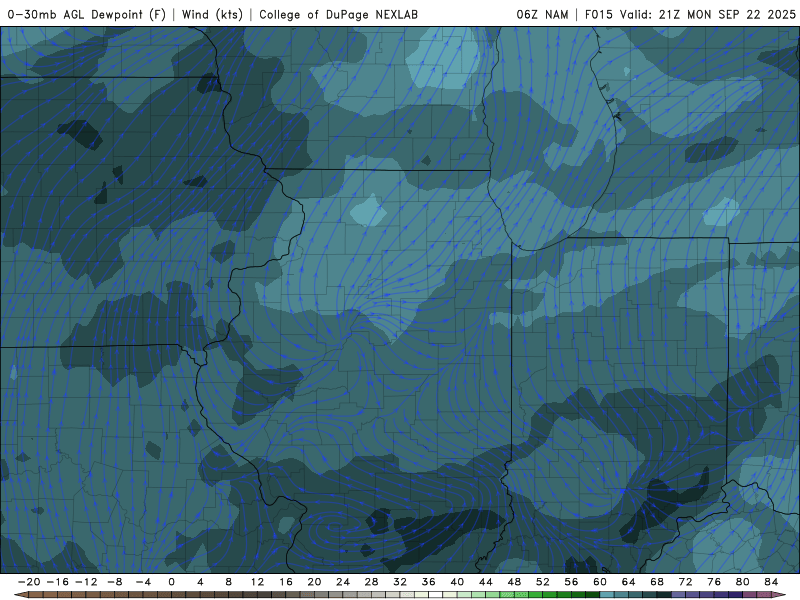Click the -20 value on dewpoint scale
Viewport: 800px width, 600px height.
tap(29, 582)
